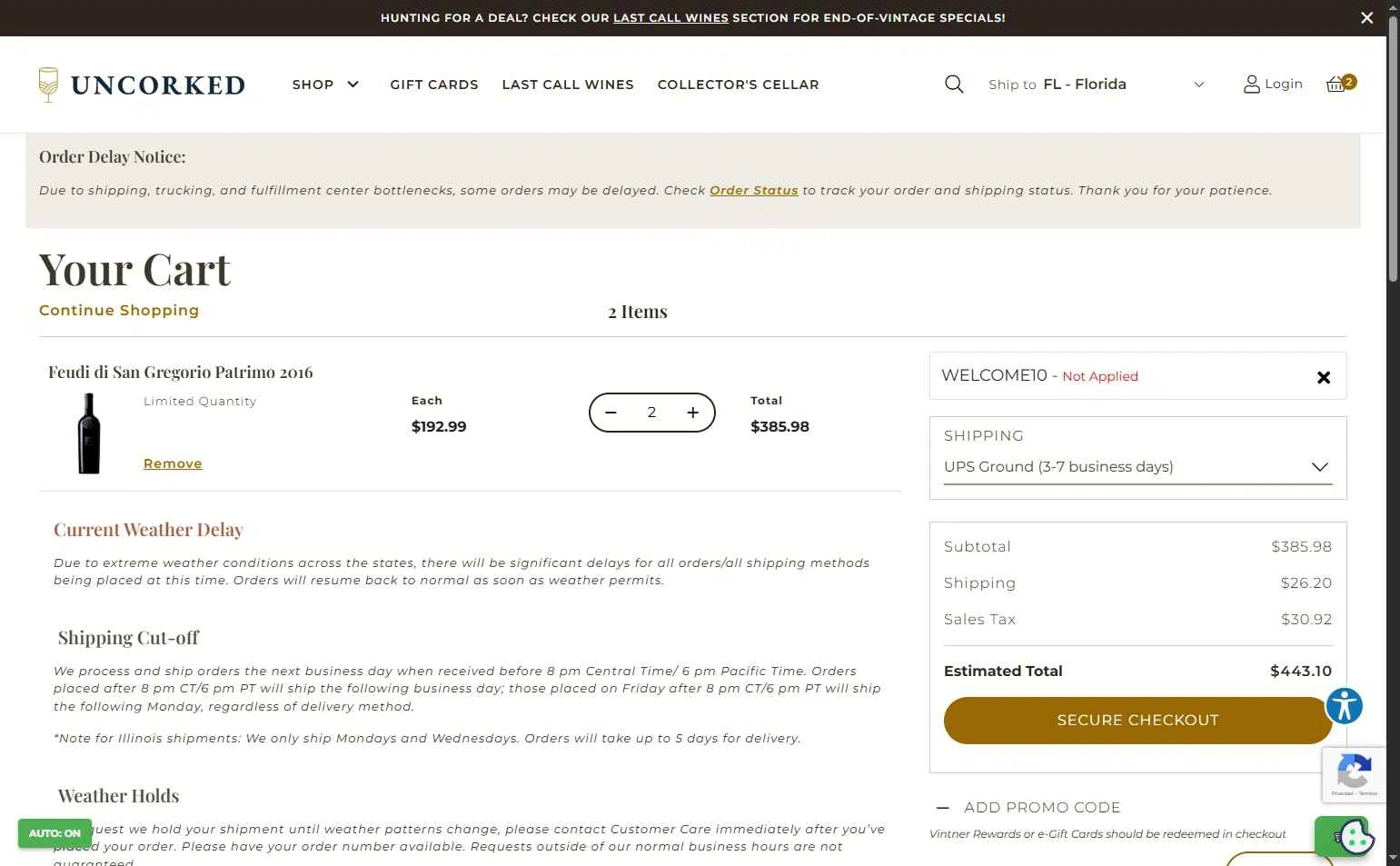Open UPS Ground shipping method dropdown
The width and height of the screenshot is (1400, 866).
coord(1137,467)
